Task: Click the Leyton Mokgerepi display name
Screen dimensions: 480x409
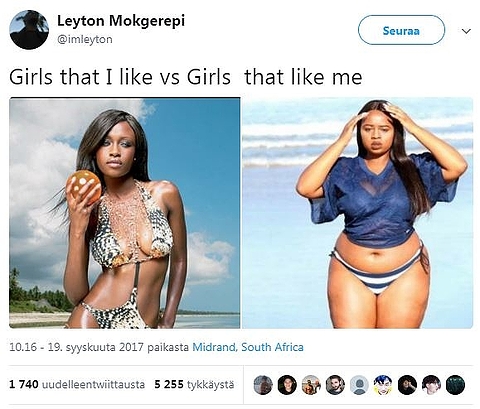Action: [121, 21]
